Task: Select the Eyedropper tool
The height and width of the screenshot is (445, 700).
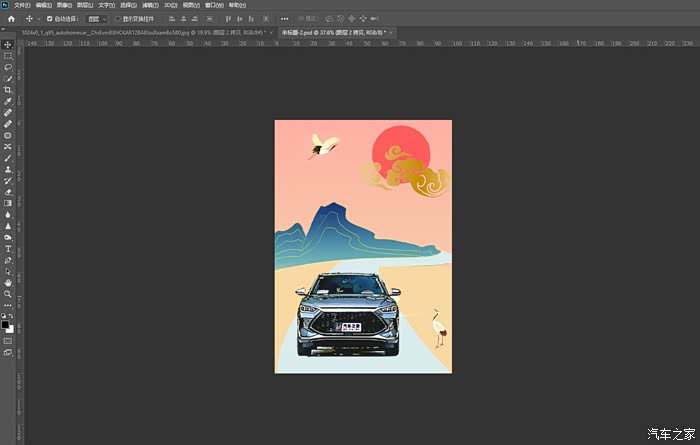Action: pos(8,102)
